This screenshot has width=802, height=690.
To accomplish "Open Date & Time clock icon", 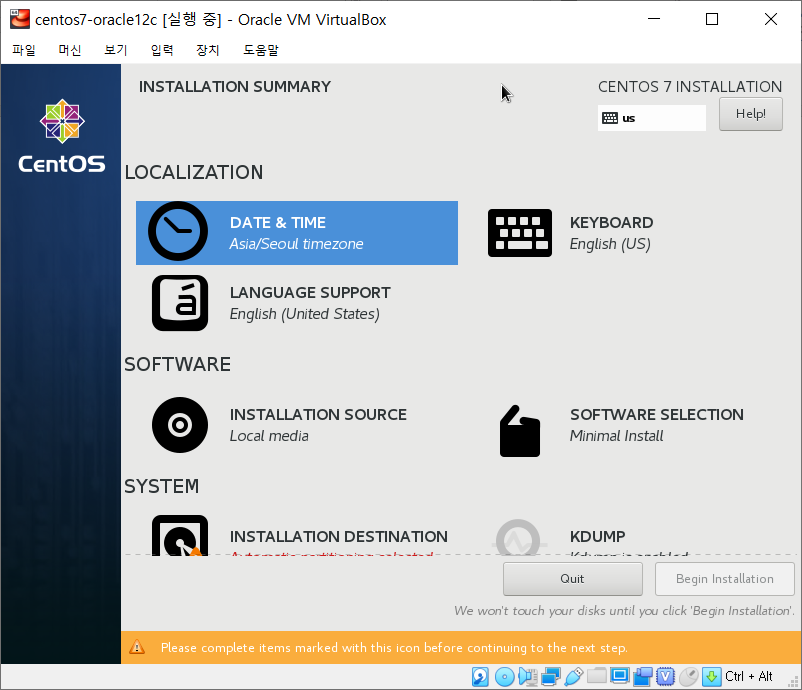I will coord(178,231).
